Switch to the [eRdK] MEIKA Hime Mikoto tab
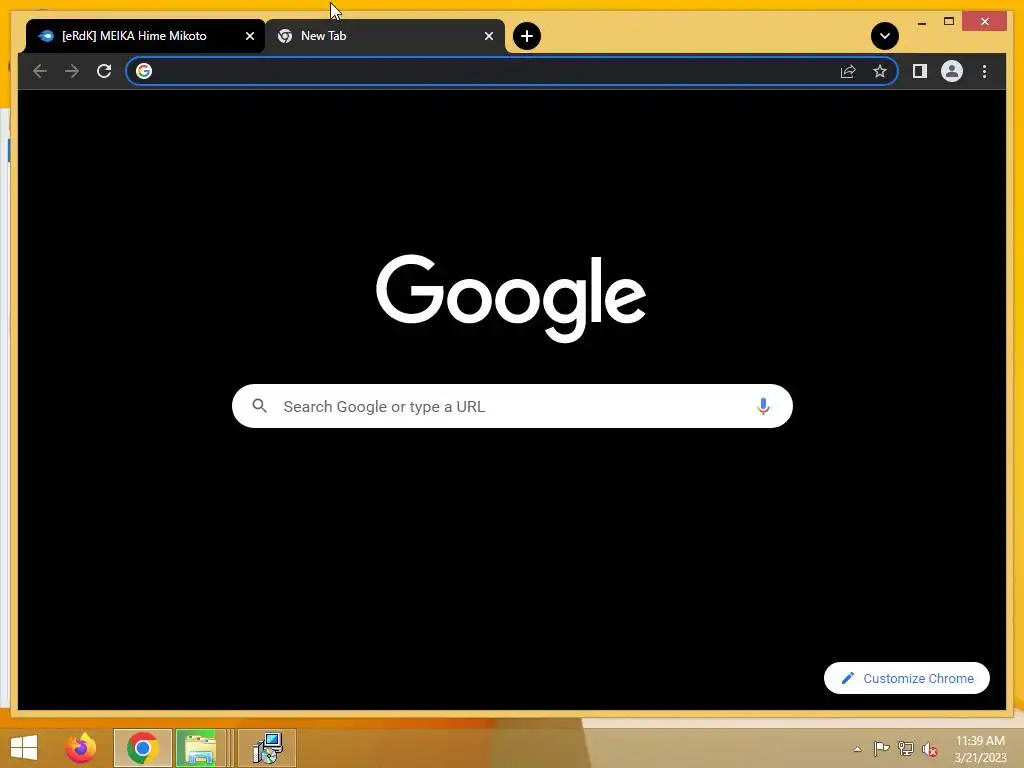This screenshot has width=1024, height=768. (x=145, y=36)
